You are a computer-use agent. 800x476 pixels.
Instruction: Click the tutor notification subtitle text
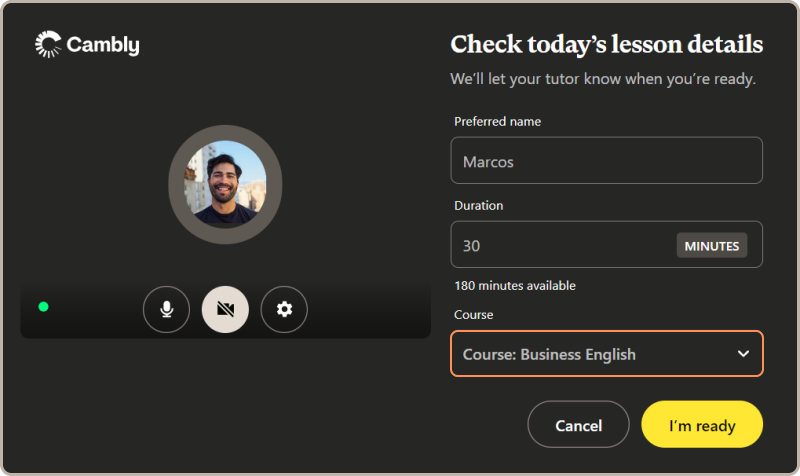click(602, 78)
